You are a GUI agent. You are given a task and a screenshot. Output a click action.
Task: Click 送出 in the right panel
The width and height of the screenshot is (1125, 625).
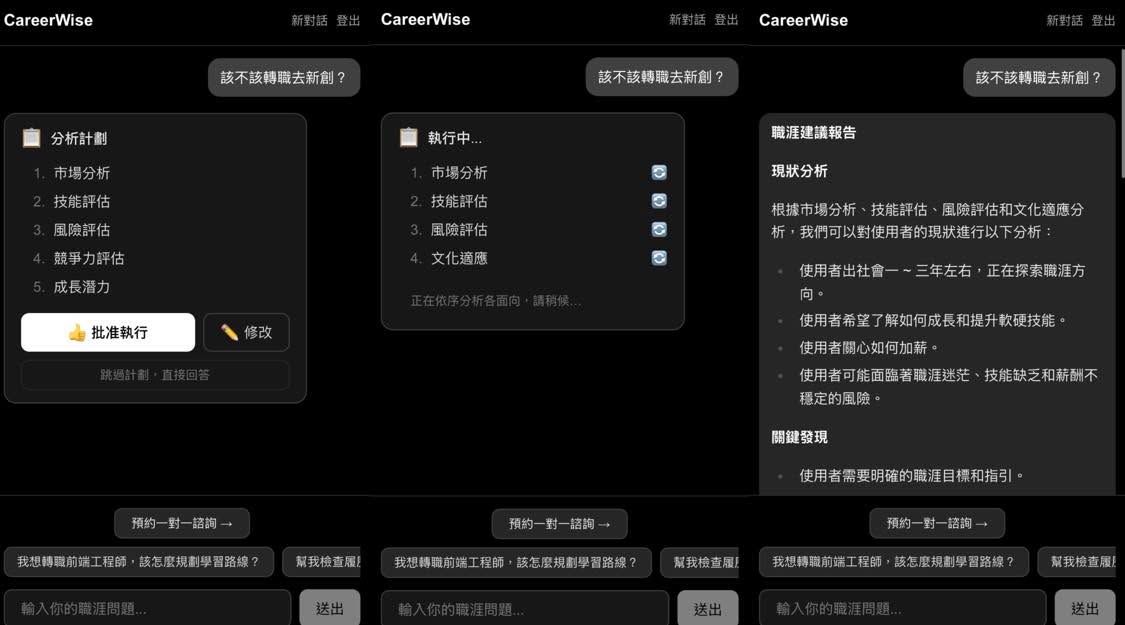click(1085, 608)
